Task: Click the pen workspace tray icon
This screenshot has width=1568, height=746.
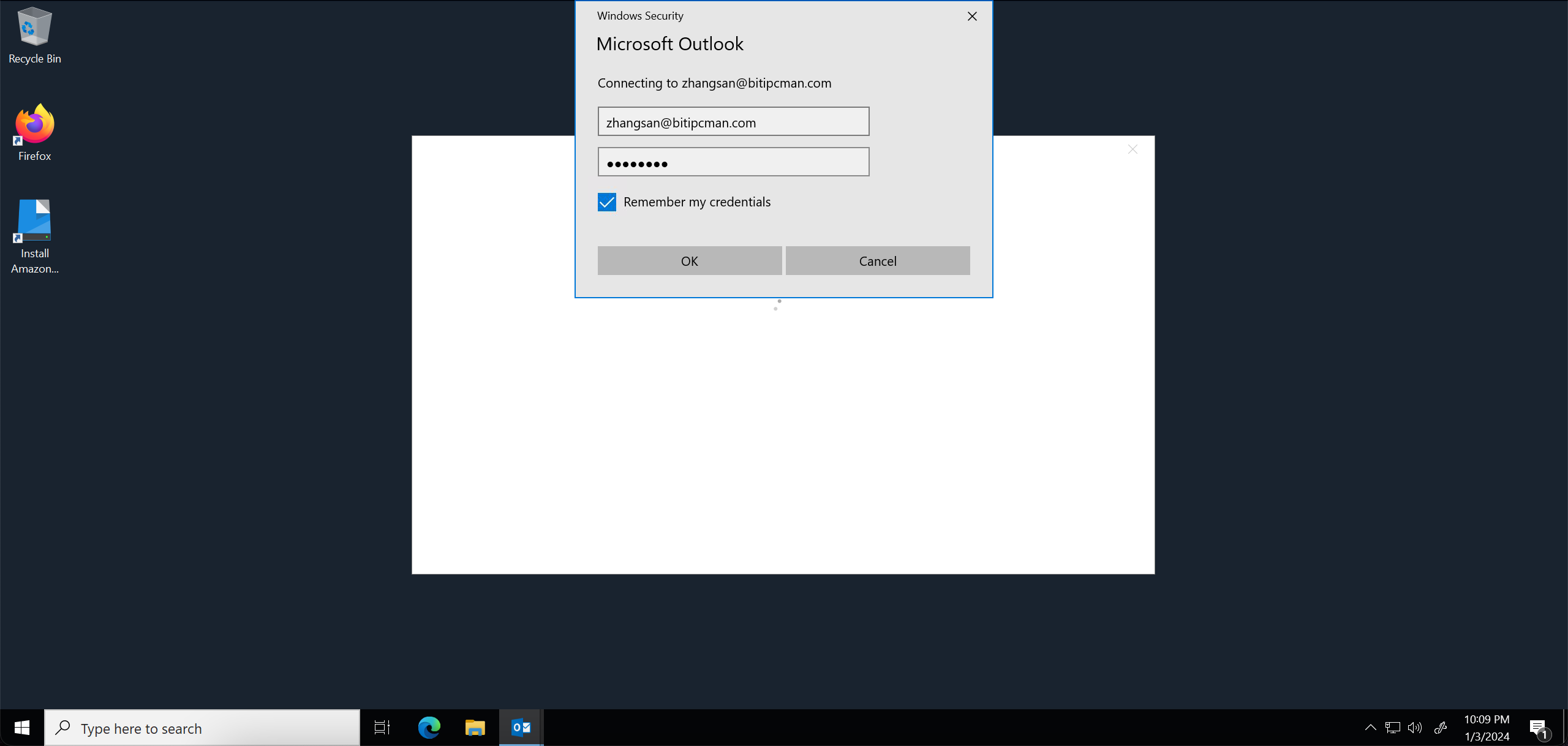Action: tap(1441, 728)
